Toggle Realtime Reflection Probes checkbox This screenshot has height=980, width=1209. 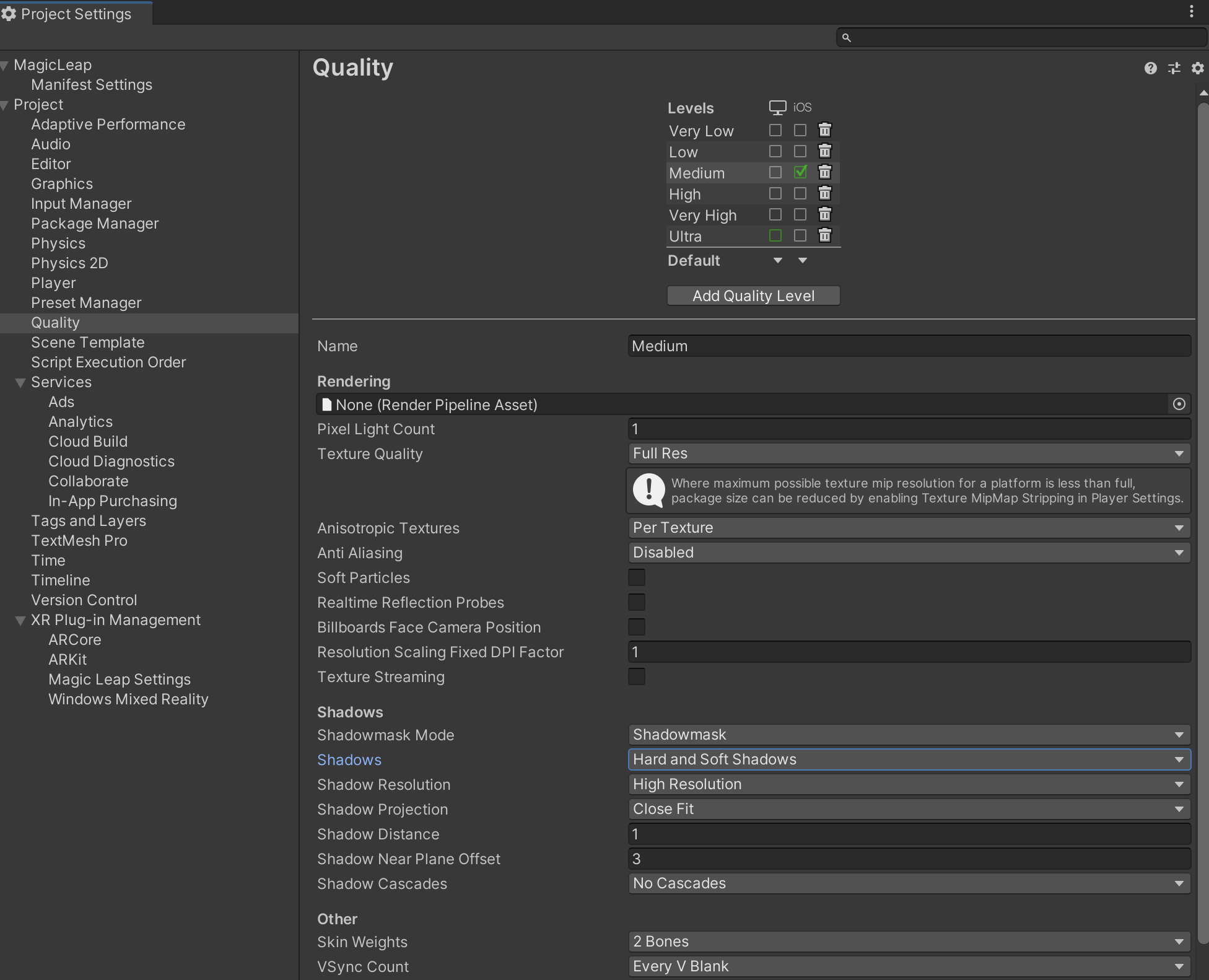(x=636, y=602)
